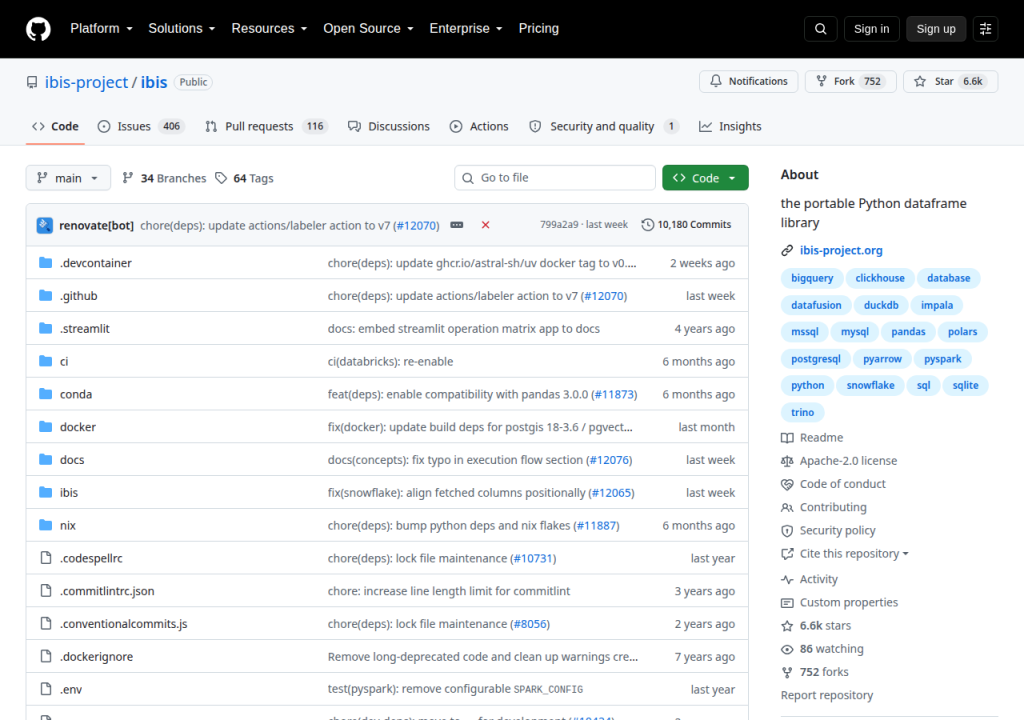Click the snowflake topic tag
The width and height of the screenshot is (1024, 720).
871,385
